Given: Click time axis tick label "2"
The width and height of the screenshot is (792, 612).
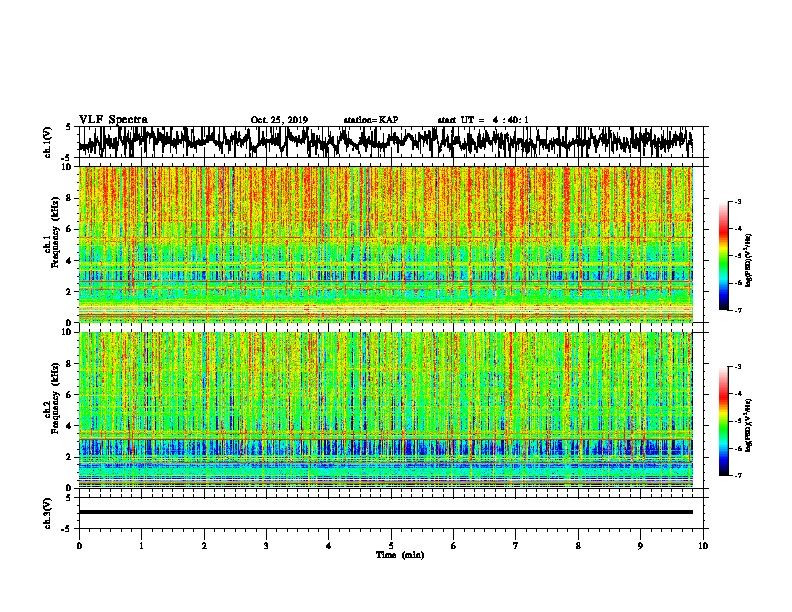Looking at the screenshot, I should pyautogui.click(x=204, y=545).
